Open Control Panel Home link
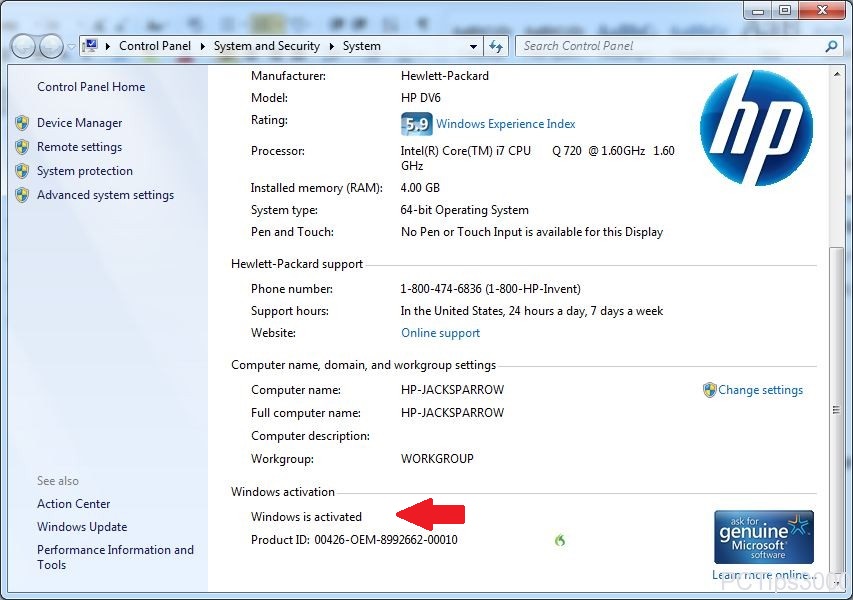This screenshot has width=853, height=600. pos(91,87)
